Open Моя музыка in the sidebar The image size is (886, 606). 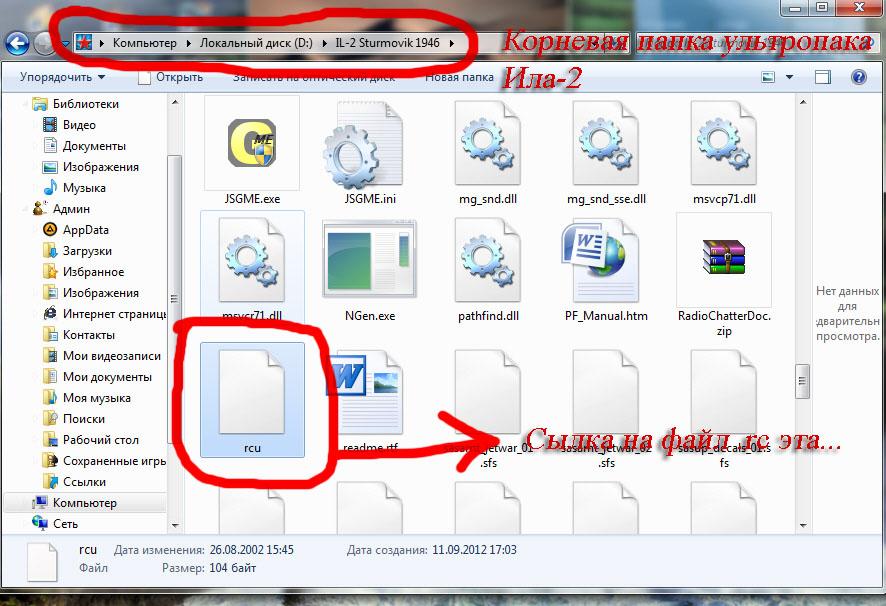point(87,397)
